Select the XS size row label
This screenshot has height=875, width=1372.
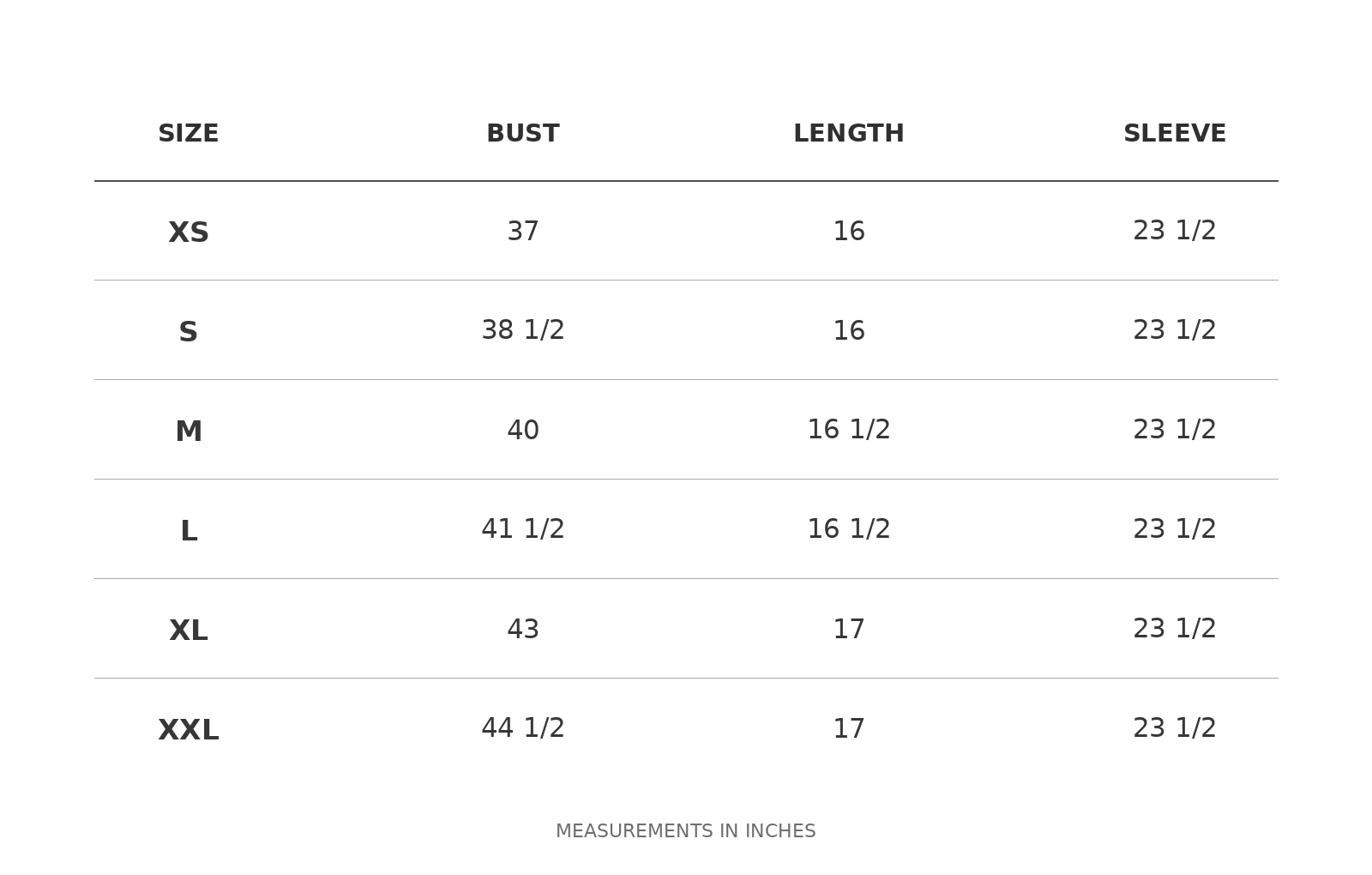coord(189,232)
